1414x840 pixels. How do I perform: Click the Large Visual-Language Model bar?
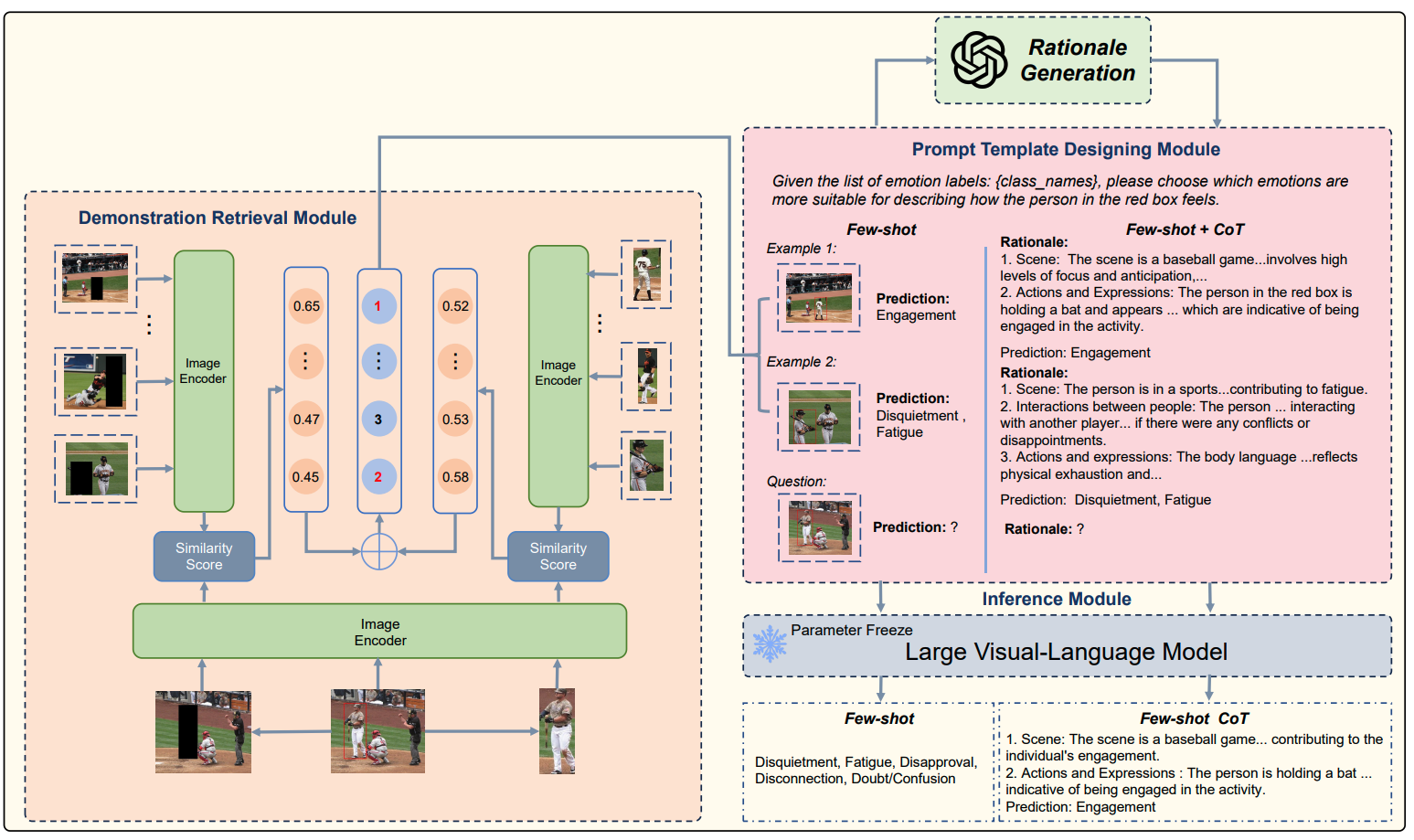pyautogui.click(x=1067, y=646)
